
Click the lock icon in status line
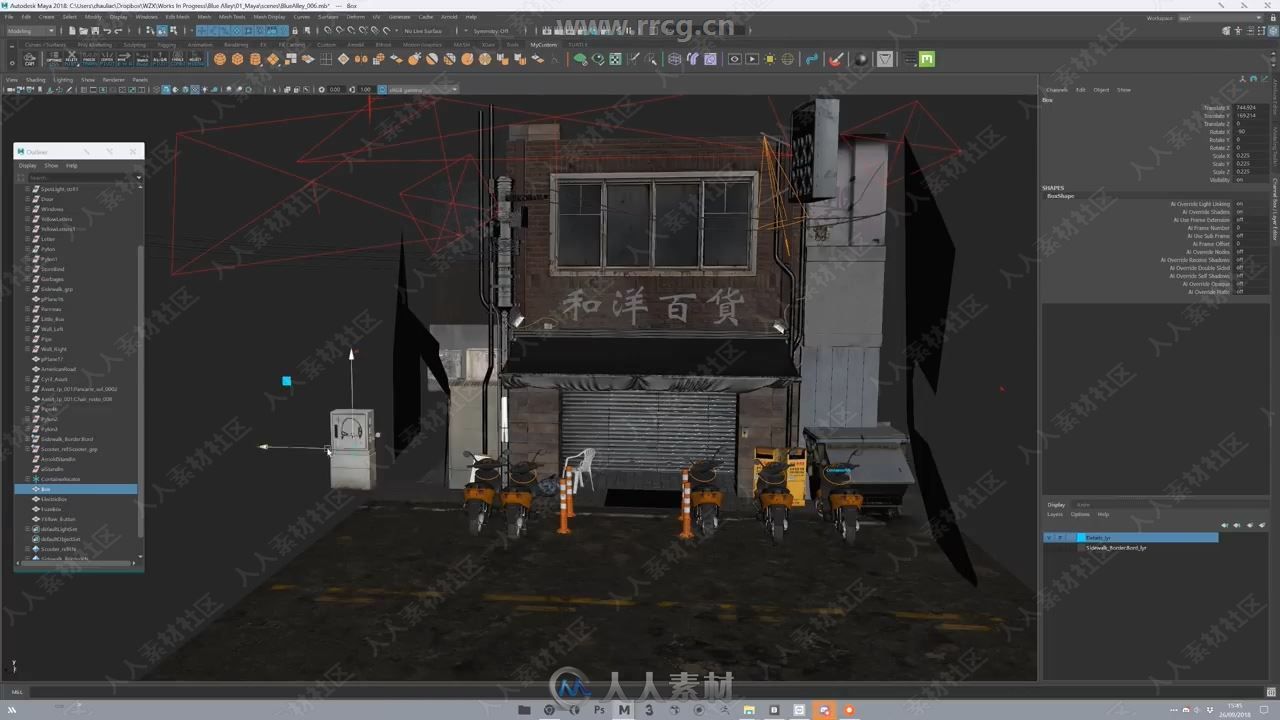(294, 30)
